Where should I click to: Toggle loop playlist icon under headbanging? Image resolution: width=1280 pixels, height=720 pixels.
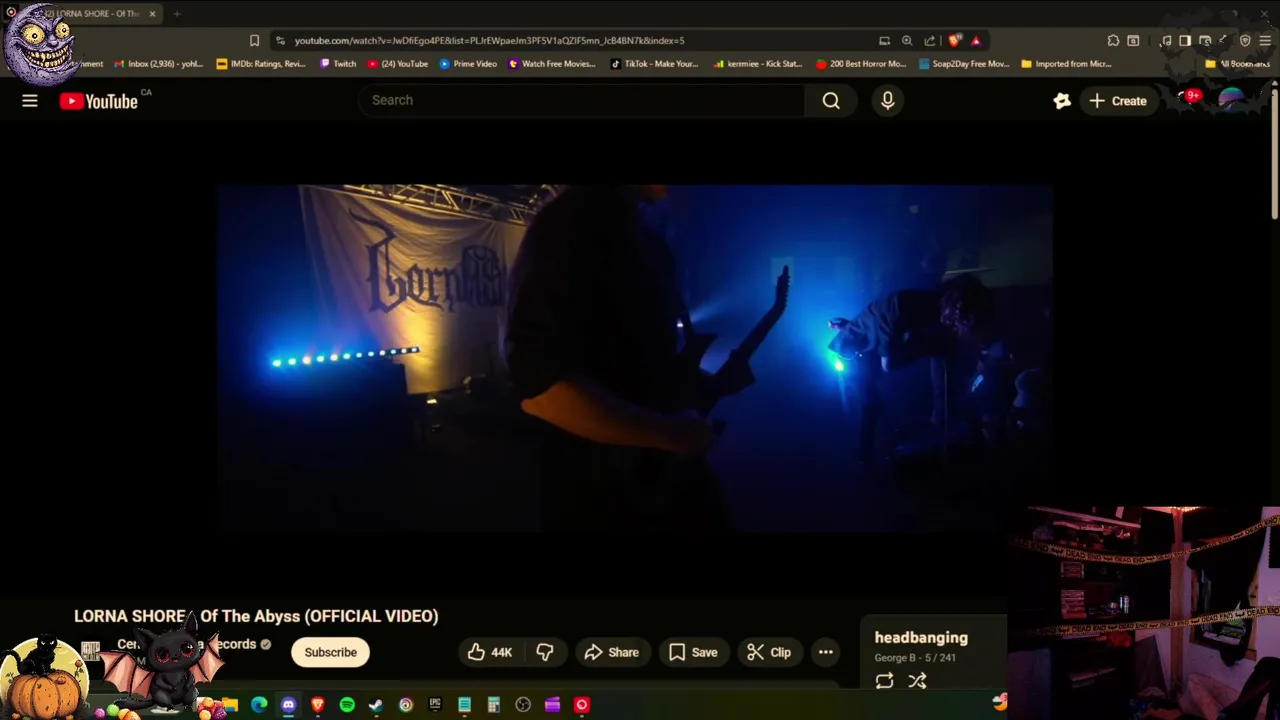pyautogui.click(x=884, y=681)
